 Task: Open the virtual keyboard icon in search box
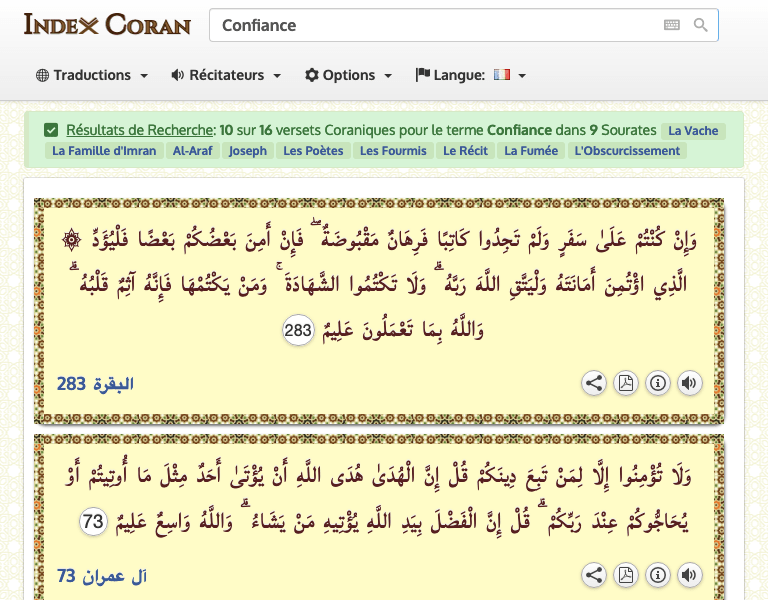[672, 25]
